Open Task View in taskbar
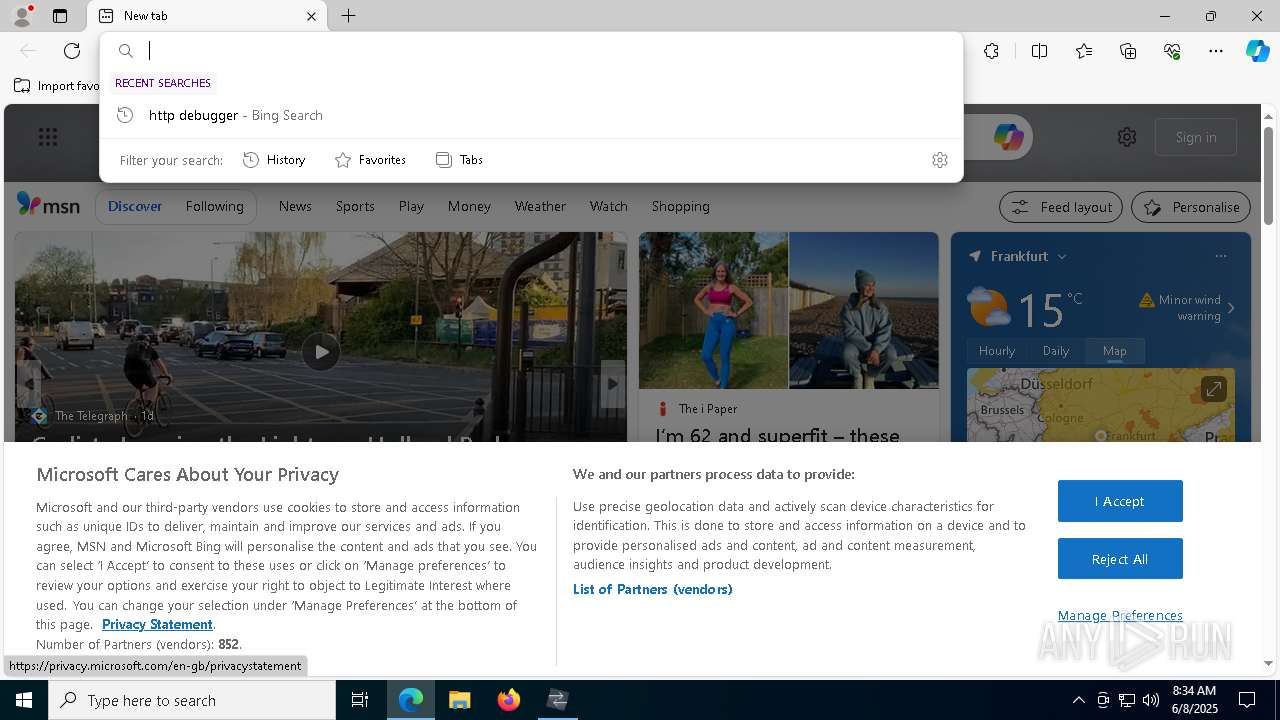Viewport: 1280px width, 720px height. tap(360, 700)
